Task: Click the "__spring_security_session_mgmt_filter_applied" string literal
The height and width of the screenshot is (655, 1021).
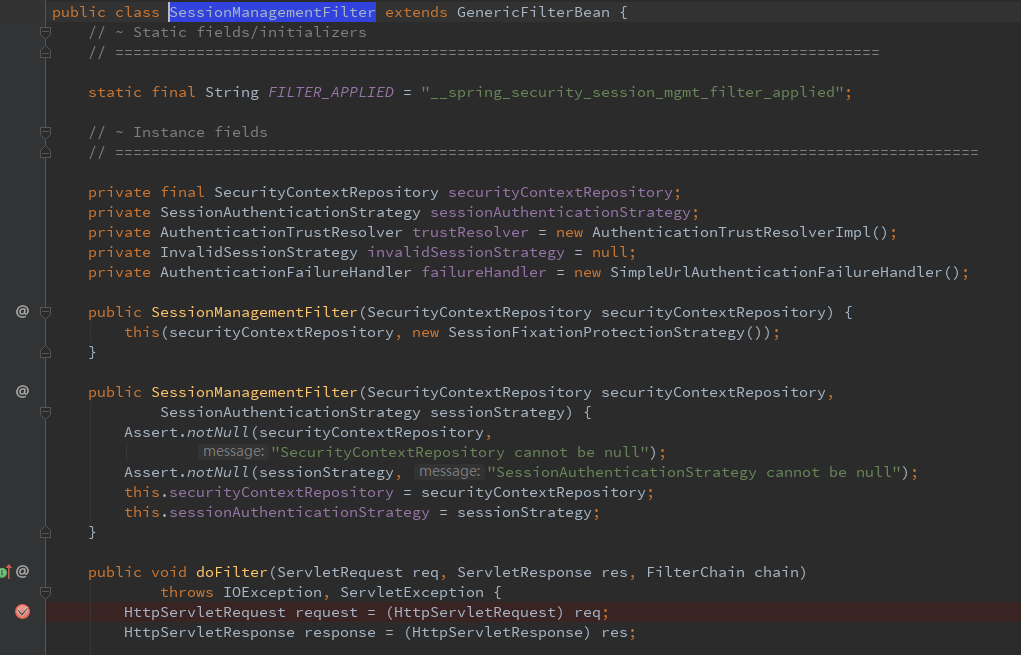Action: (x=632, y=92)
